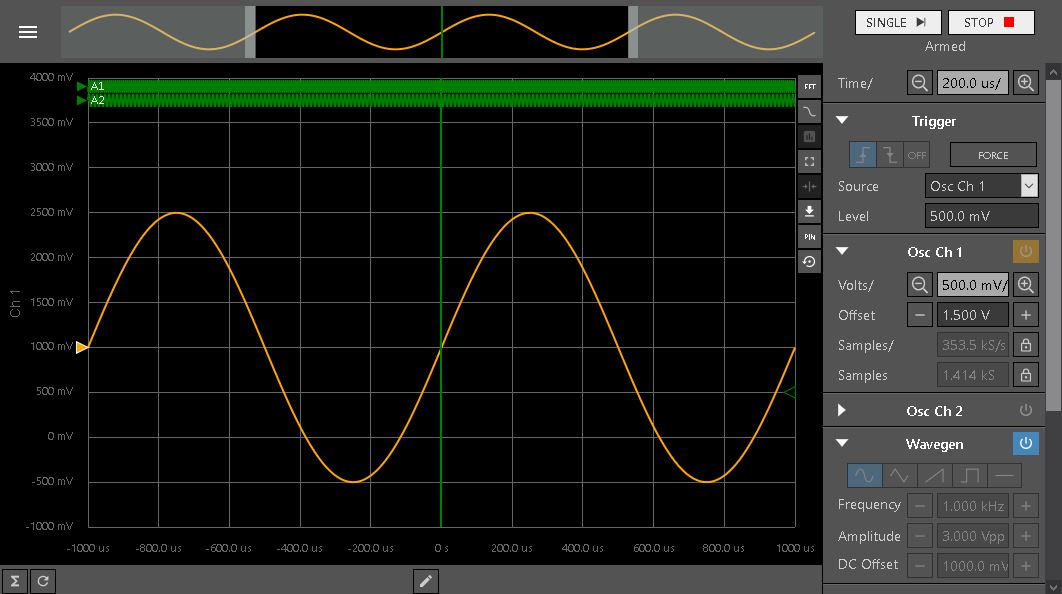Toggle Wavegen power button
This screenshot has height=594, width=1062.
pos(1026,444)
